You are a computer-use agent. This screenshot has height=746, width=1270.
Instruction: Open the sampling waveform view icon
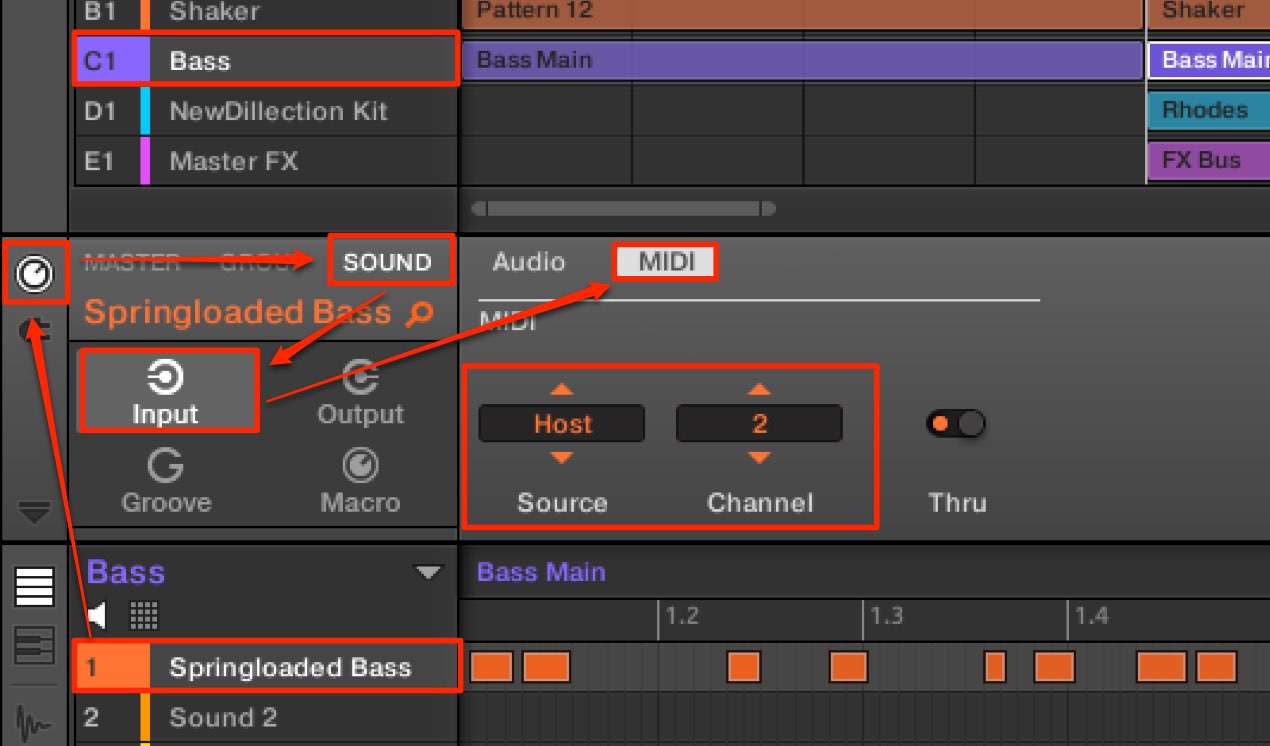click(x=34, y=722)
